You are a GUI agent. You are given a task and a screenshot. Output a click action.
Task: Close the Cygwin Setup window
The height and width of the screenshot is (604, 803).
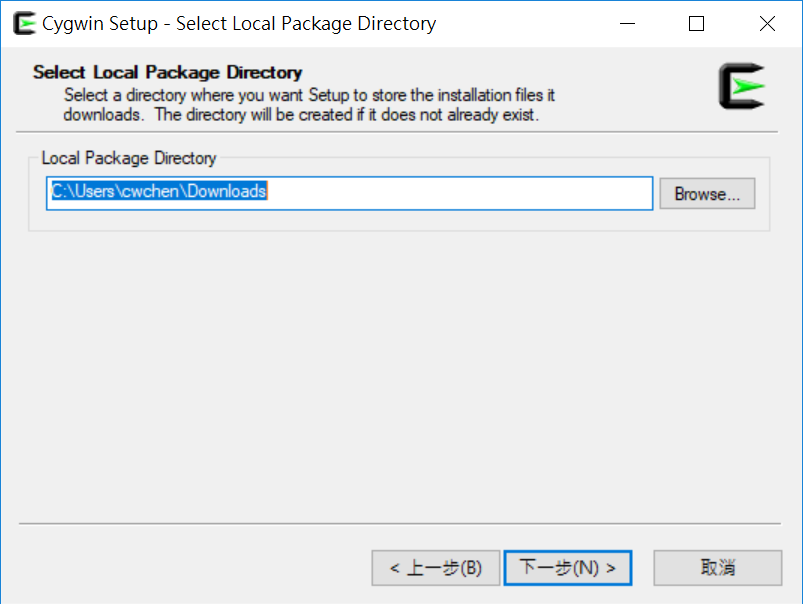(x=767, y=24)
